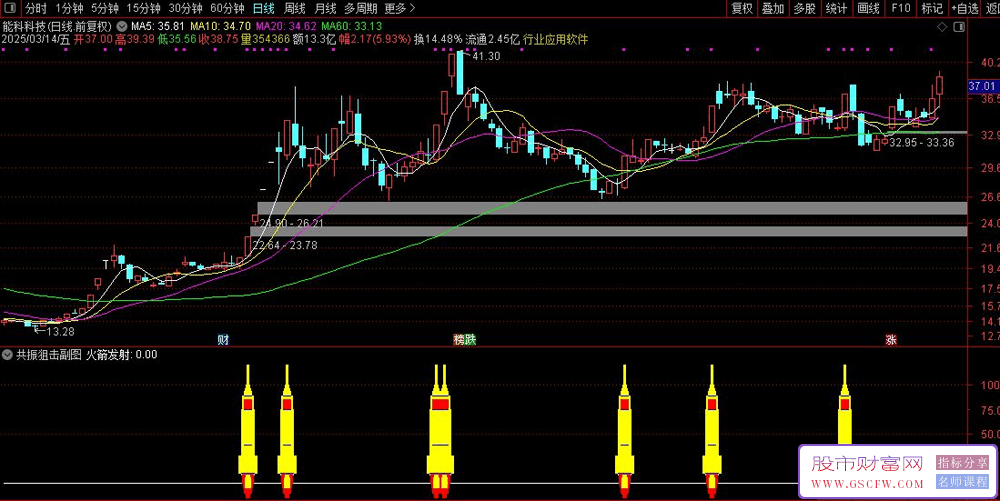Select the 15分钟 period tab
The image size is (1000, 501).
tap(143, 8)
